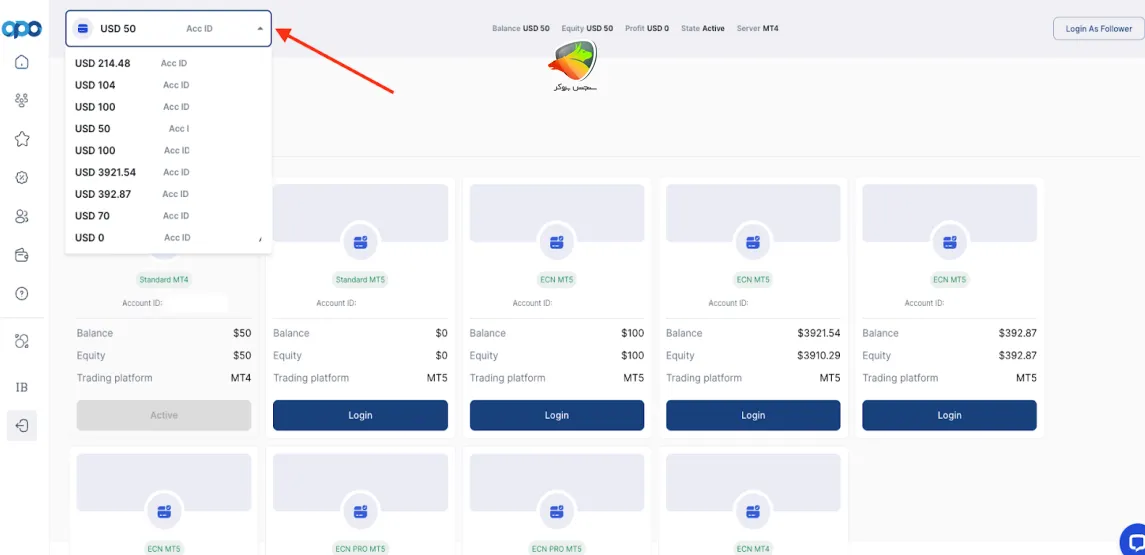
Task: Click the OPO logo
Action: tap(21, 29)
